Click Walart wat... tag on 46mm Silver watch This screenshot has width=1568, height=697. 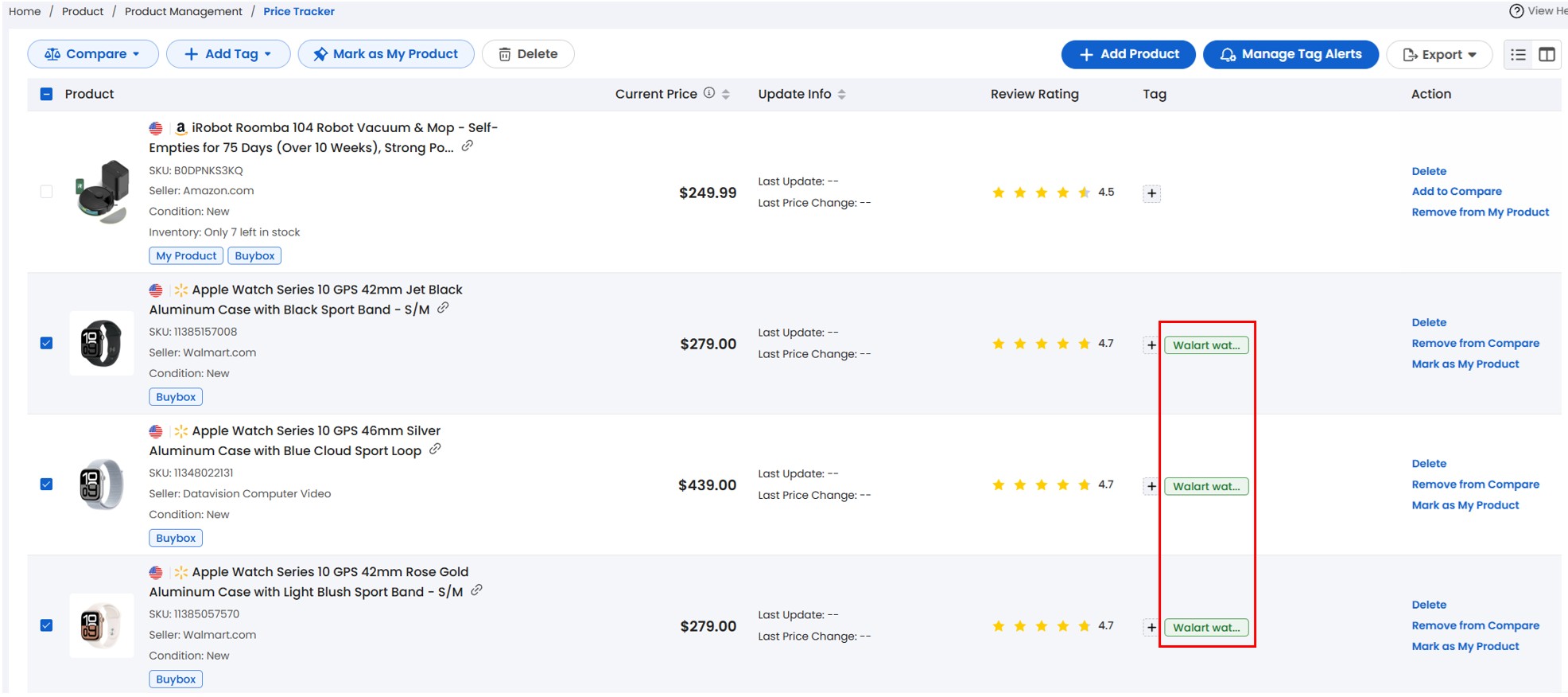pyautogui.click(x=1206, y=486)
